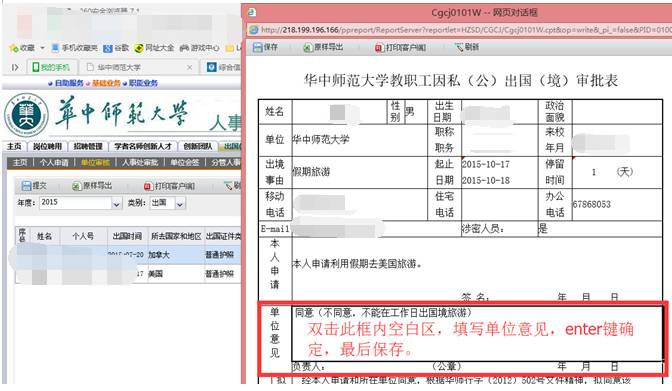Switch to the 我的手机 browser tab
Screen dimensions: 672x391
click(x=52, y=67)
